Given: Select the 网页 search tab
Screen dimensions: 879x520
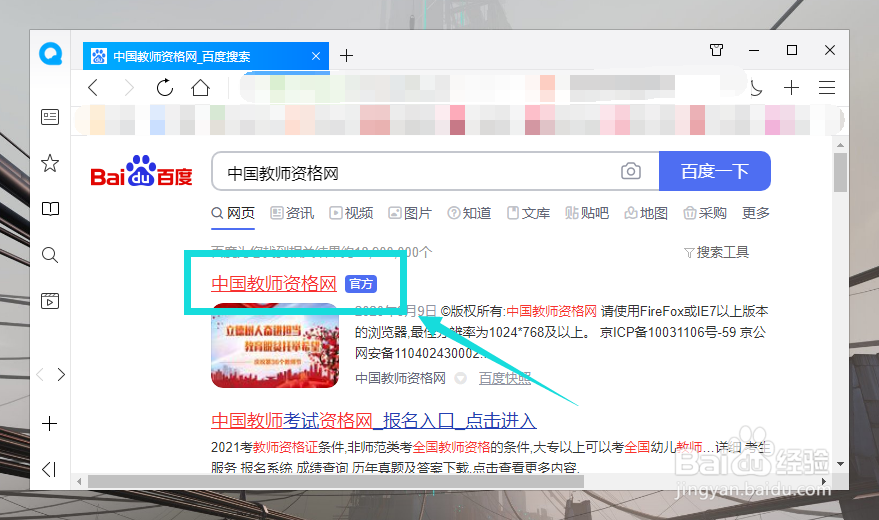Looking at the screenshot, I should point(233,213).
